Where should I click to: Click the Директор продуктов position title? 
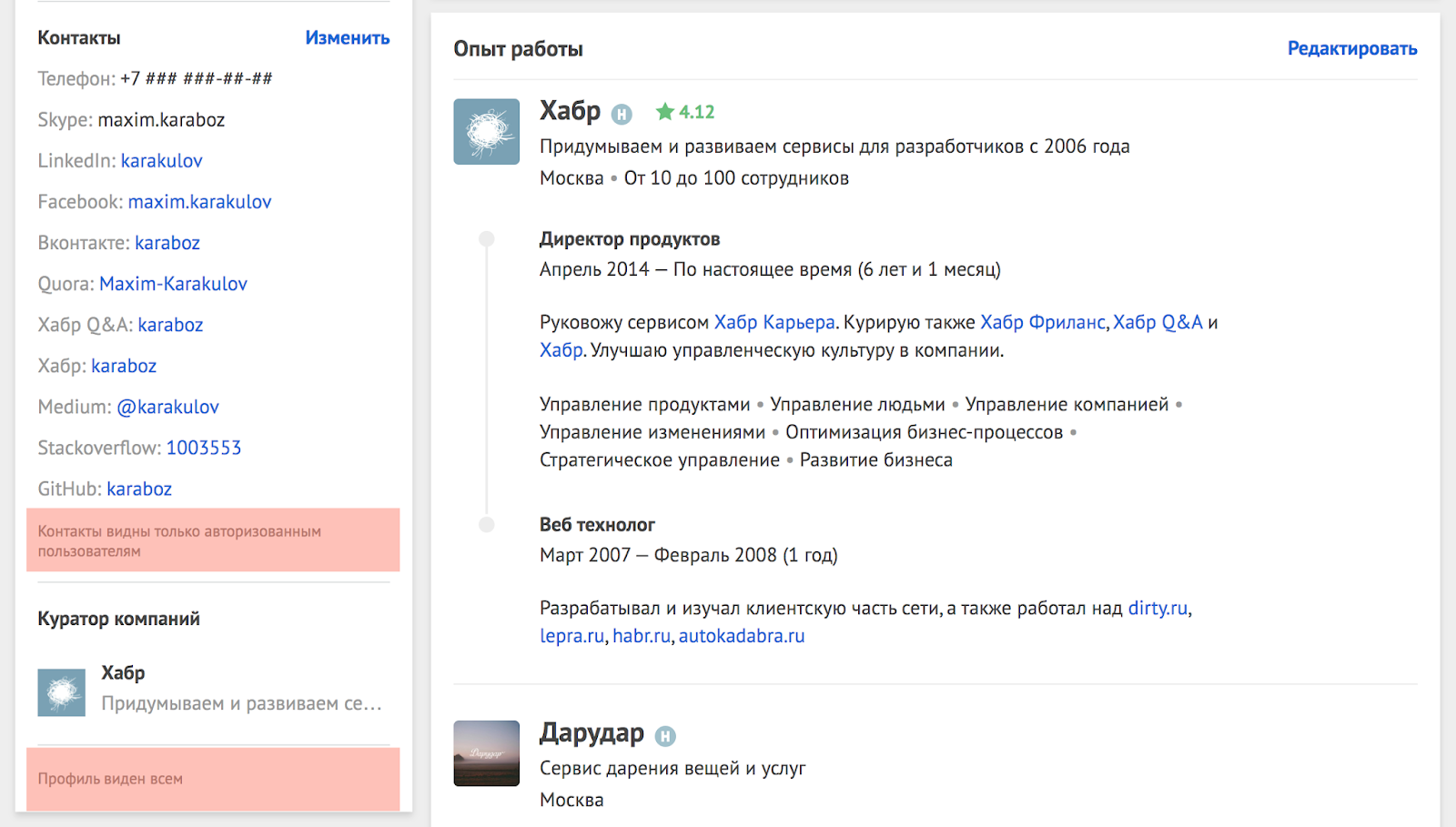(630, 239)
